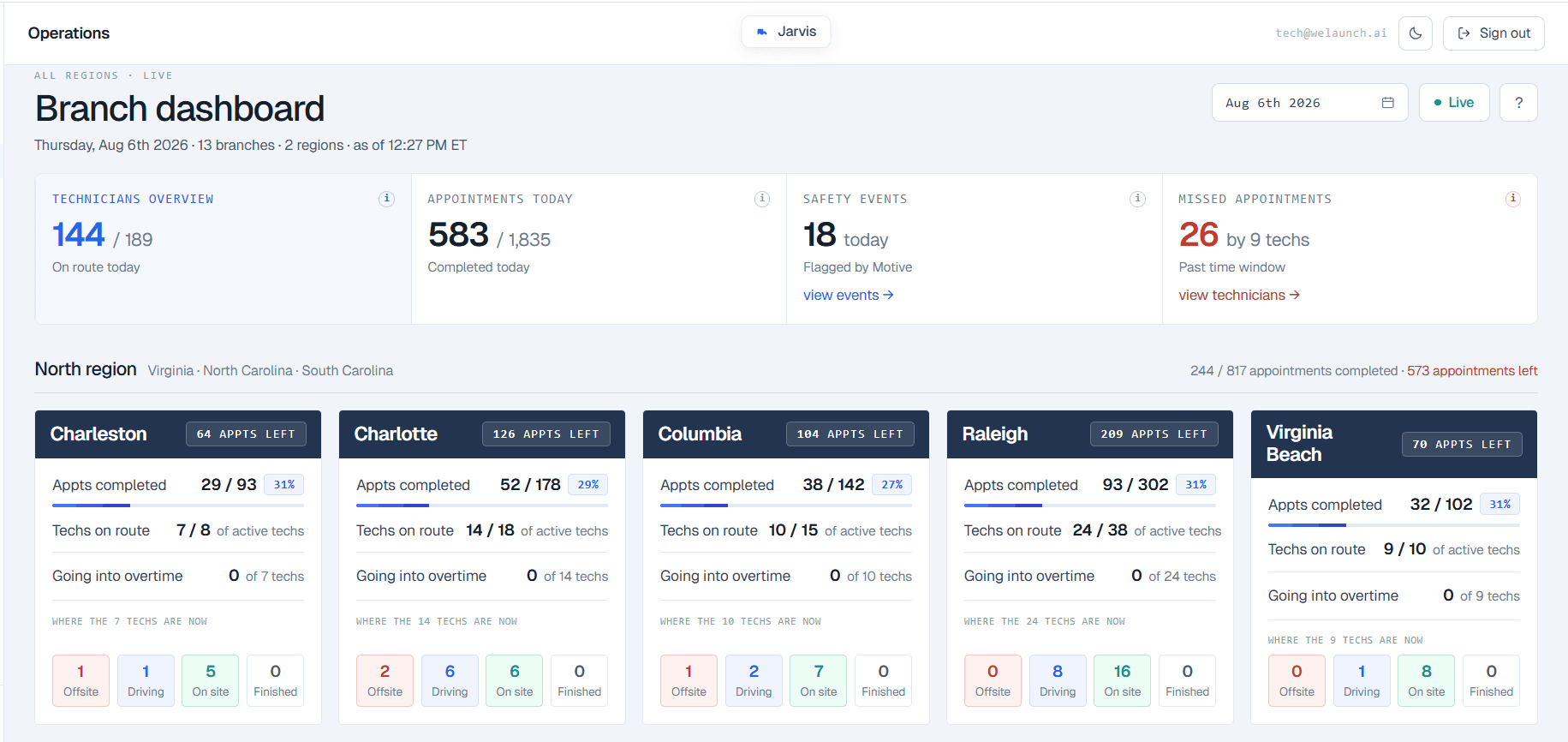Open the Jarvis assistant button
The width and height of the screenshot is (1568, 742).
click(785, 32)
